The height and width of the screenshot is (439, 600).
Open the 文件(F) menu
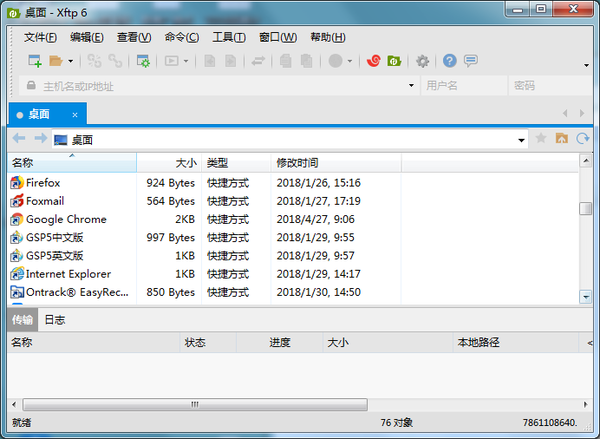pos(40,38)
